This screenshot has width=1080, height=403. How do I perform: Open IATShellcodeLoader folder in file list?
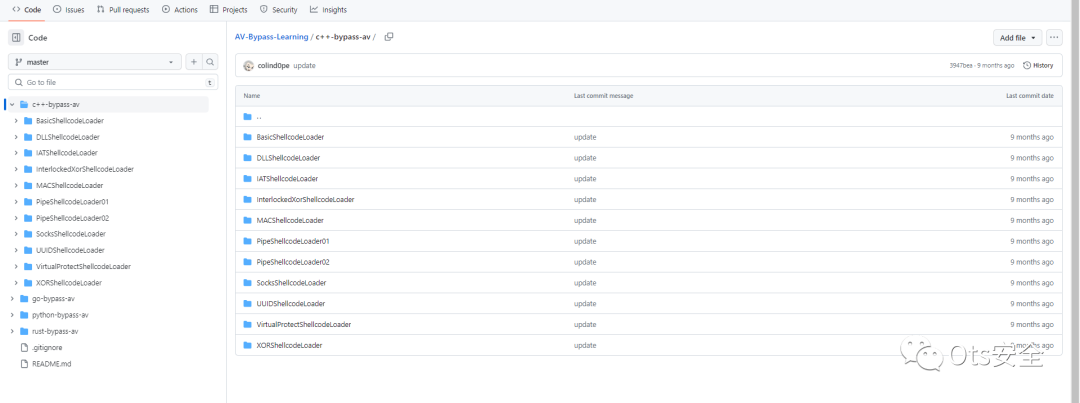pyautogui.click(x=287, y=178)
